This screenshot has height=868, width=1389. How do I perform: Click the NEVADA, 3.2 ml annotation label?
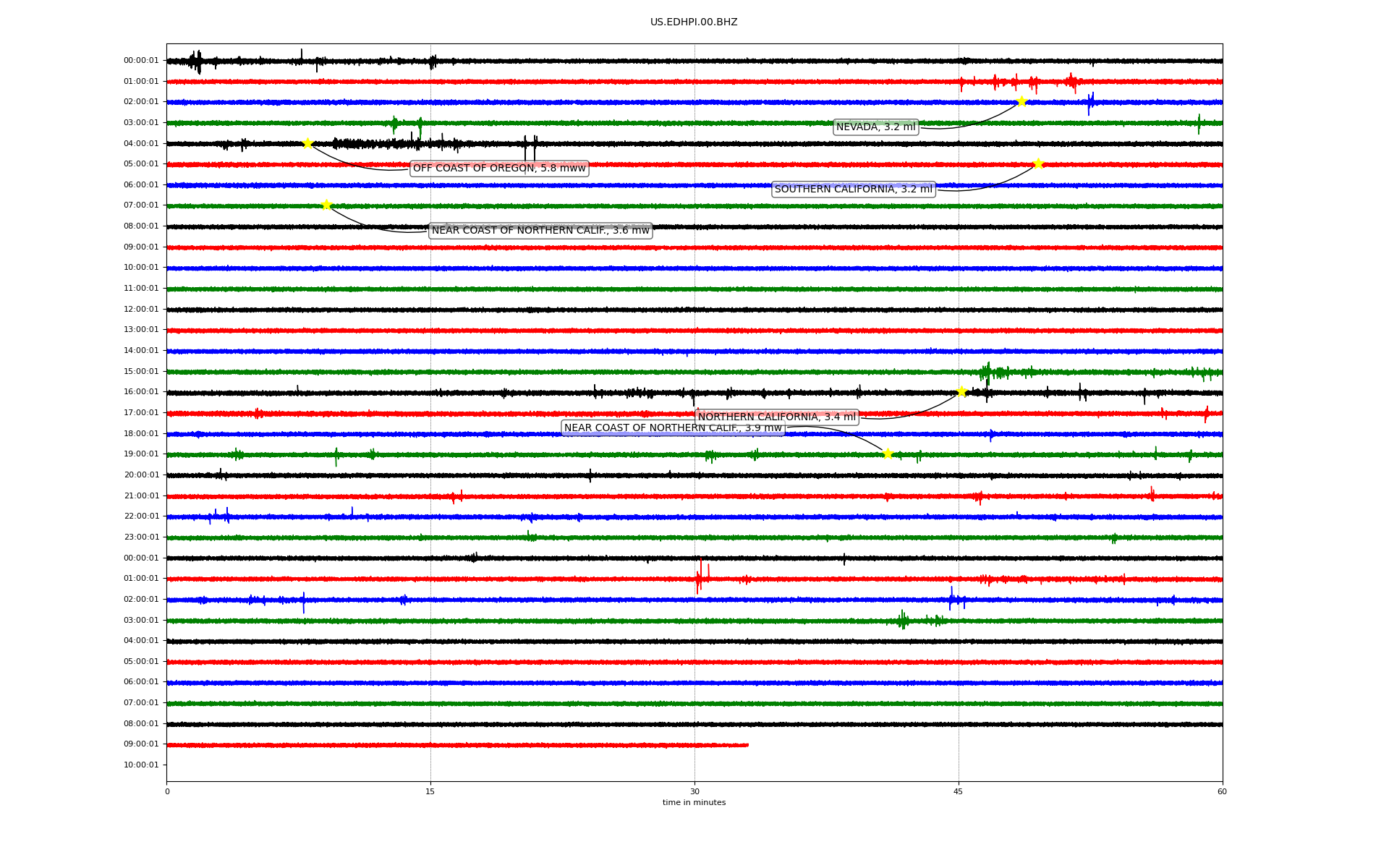(x=875, y=127)
